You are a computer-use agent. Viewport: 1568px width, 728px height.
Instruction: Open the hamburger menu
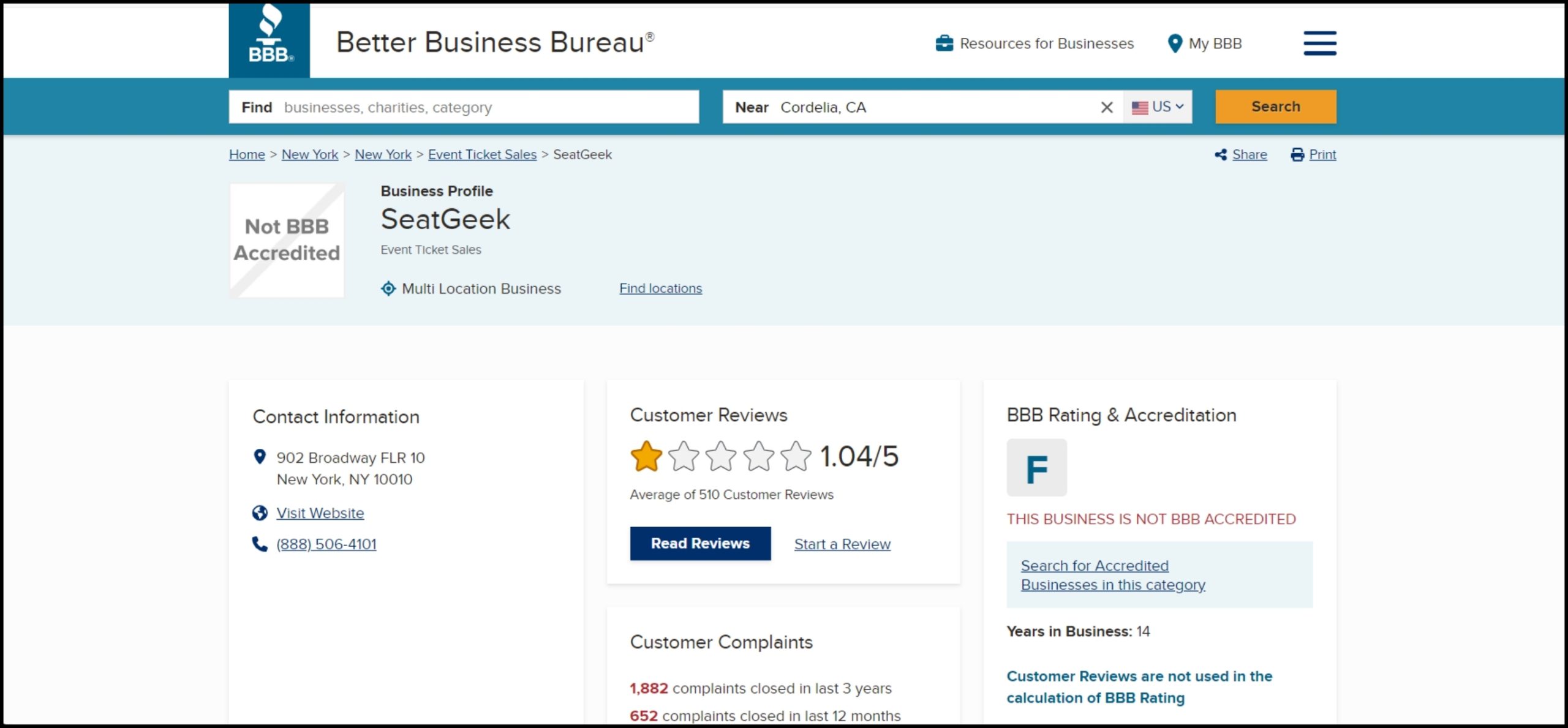(1319, 43)
